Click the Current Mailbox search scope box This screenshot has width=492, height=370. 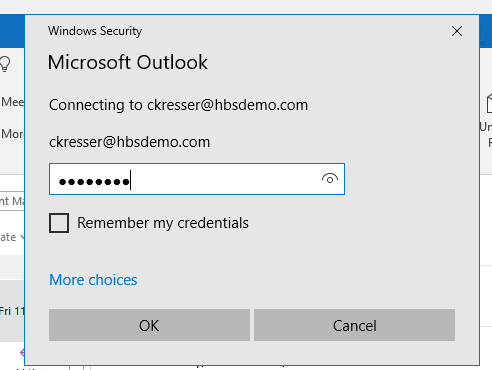pos(12,201)
